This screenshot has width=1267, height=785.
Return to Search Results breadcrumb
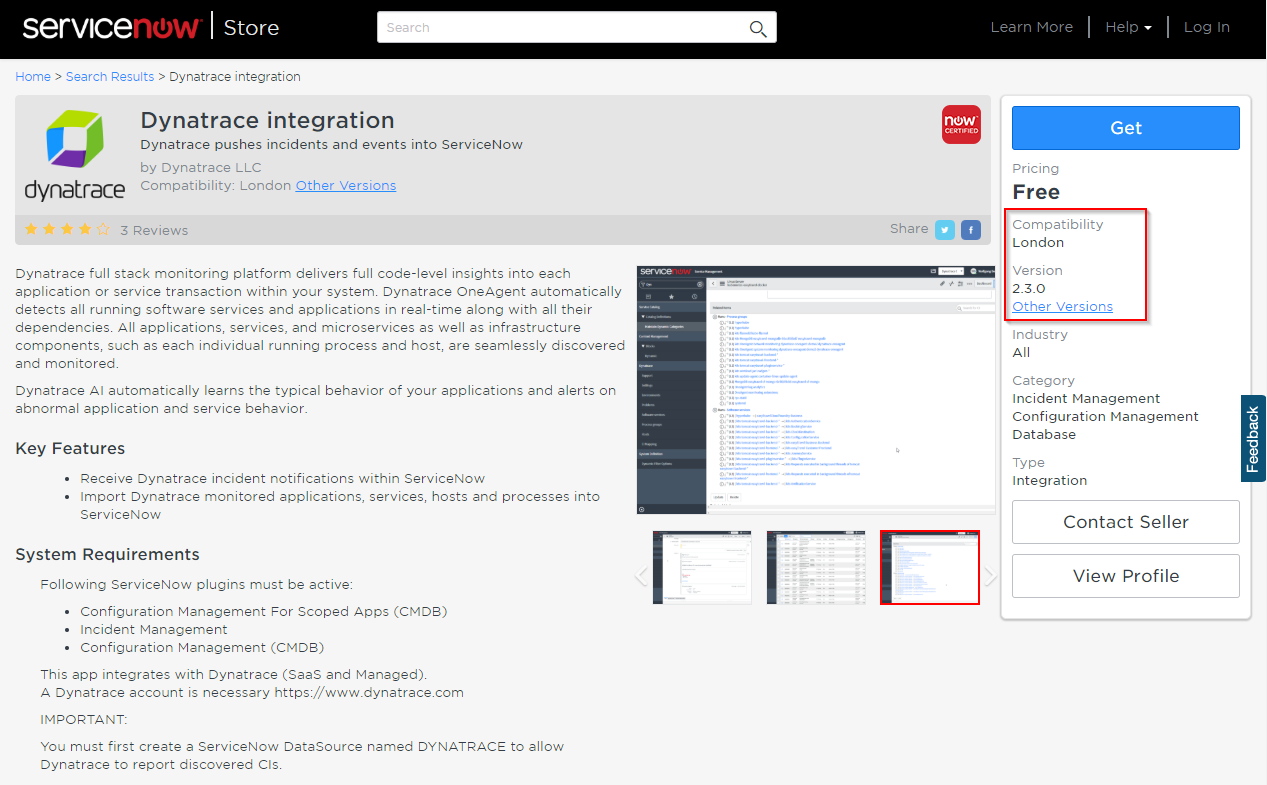[110, 76]
